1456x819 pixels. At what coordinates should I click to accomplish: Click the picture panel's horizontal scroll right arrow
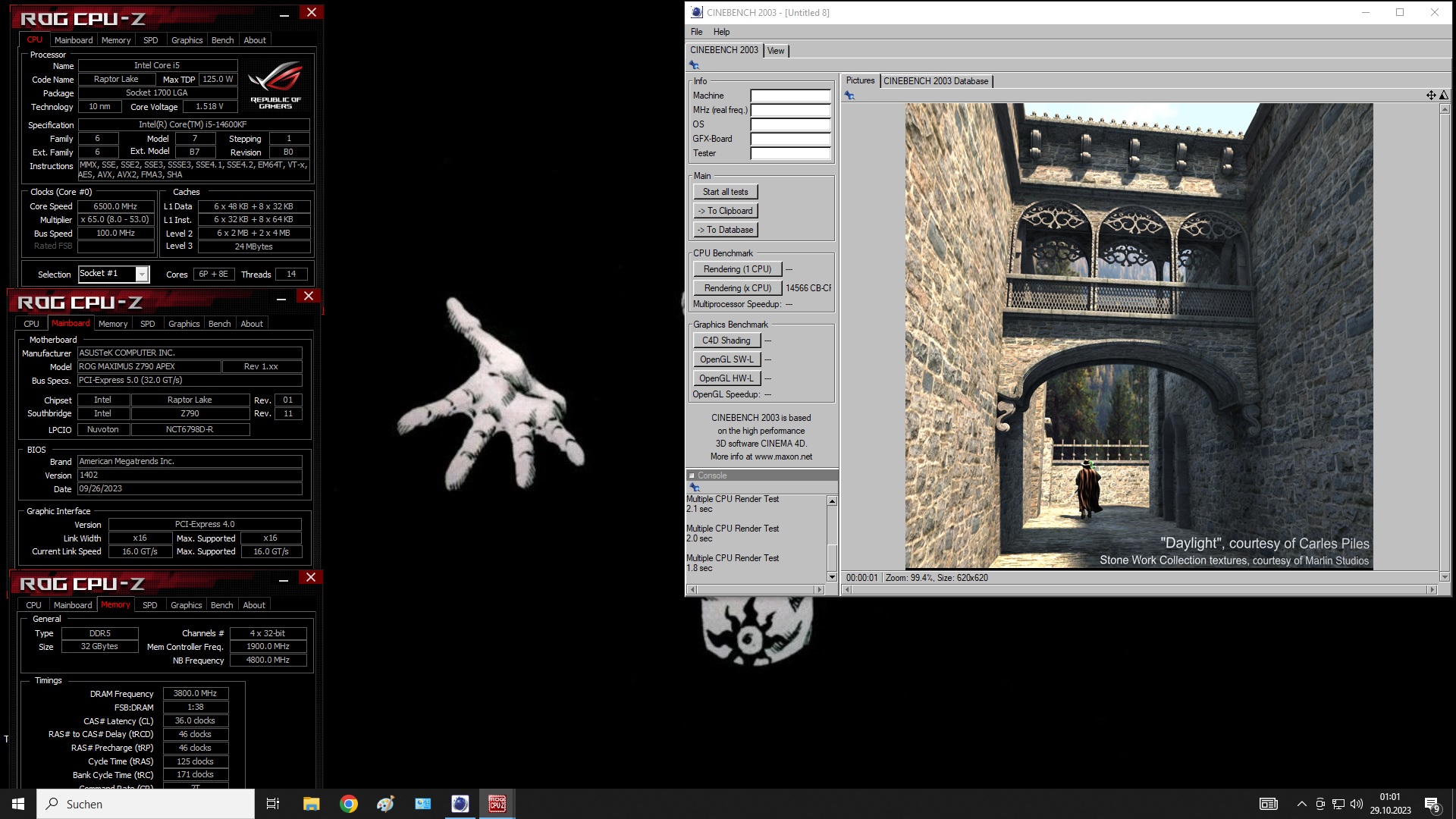coord(1432,589)
